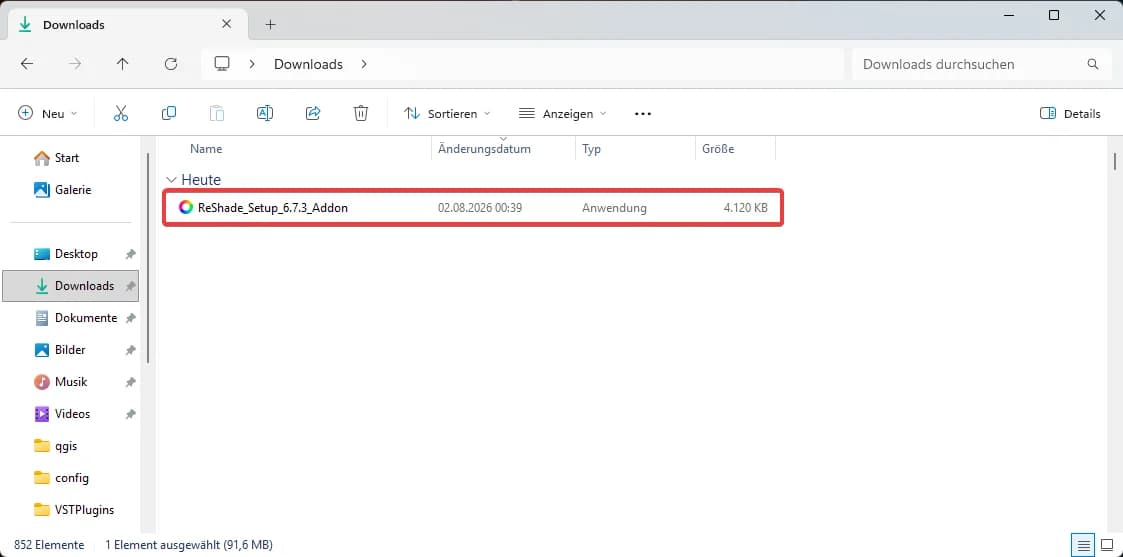Open Videos in the sidebar
This screenshot has height=557, width=1123.
(x=62, y=414)
